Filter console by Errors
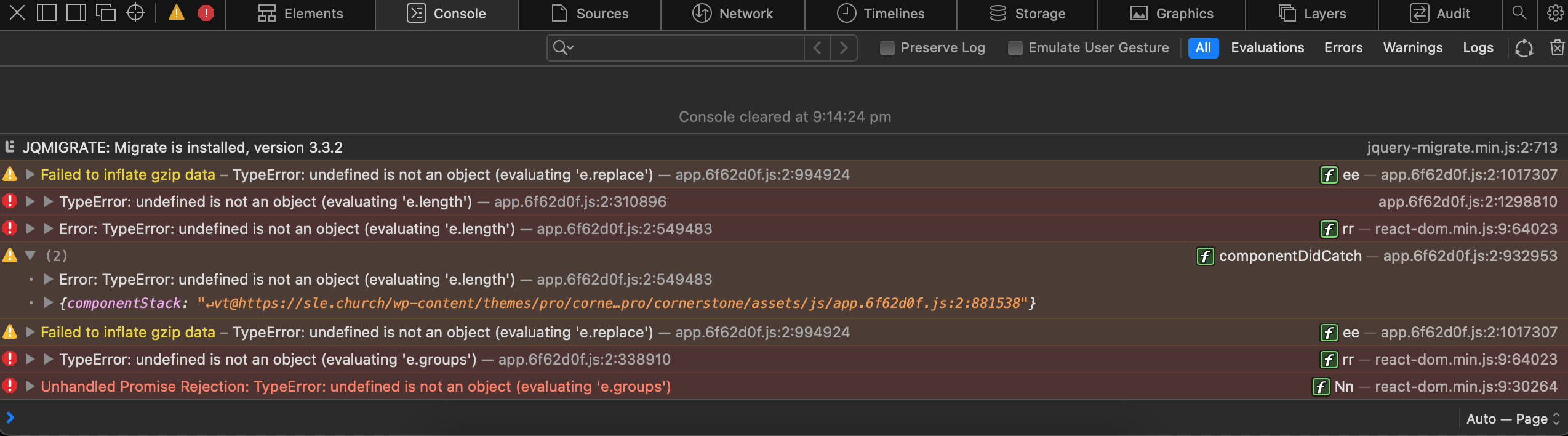The height and width of the screenshot is (436, 1568). point(1343,47)
